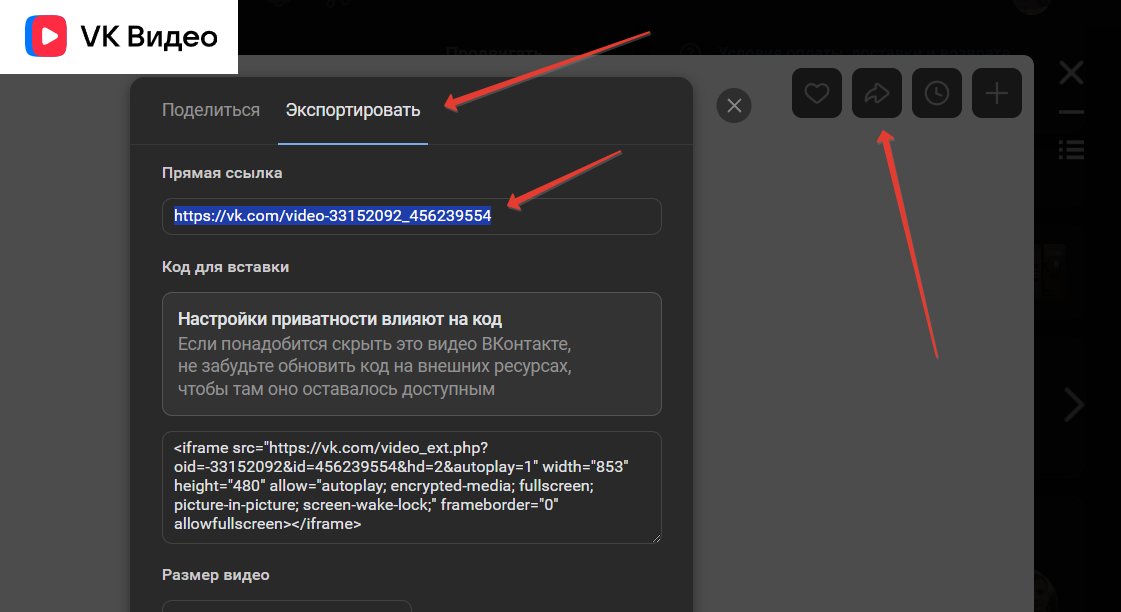Switch to the Поделиться tab

[211, 110]
